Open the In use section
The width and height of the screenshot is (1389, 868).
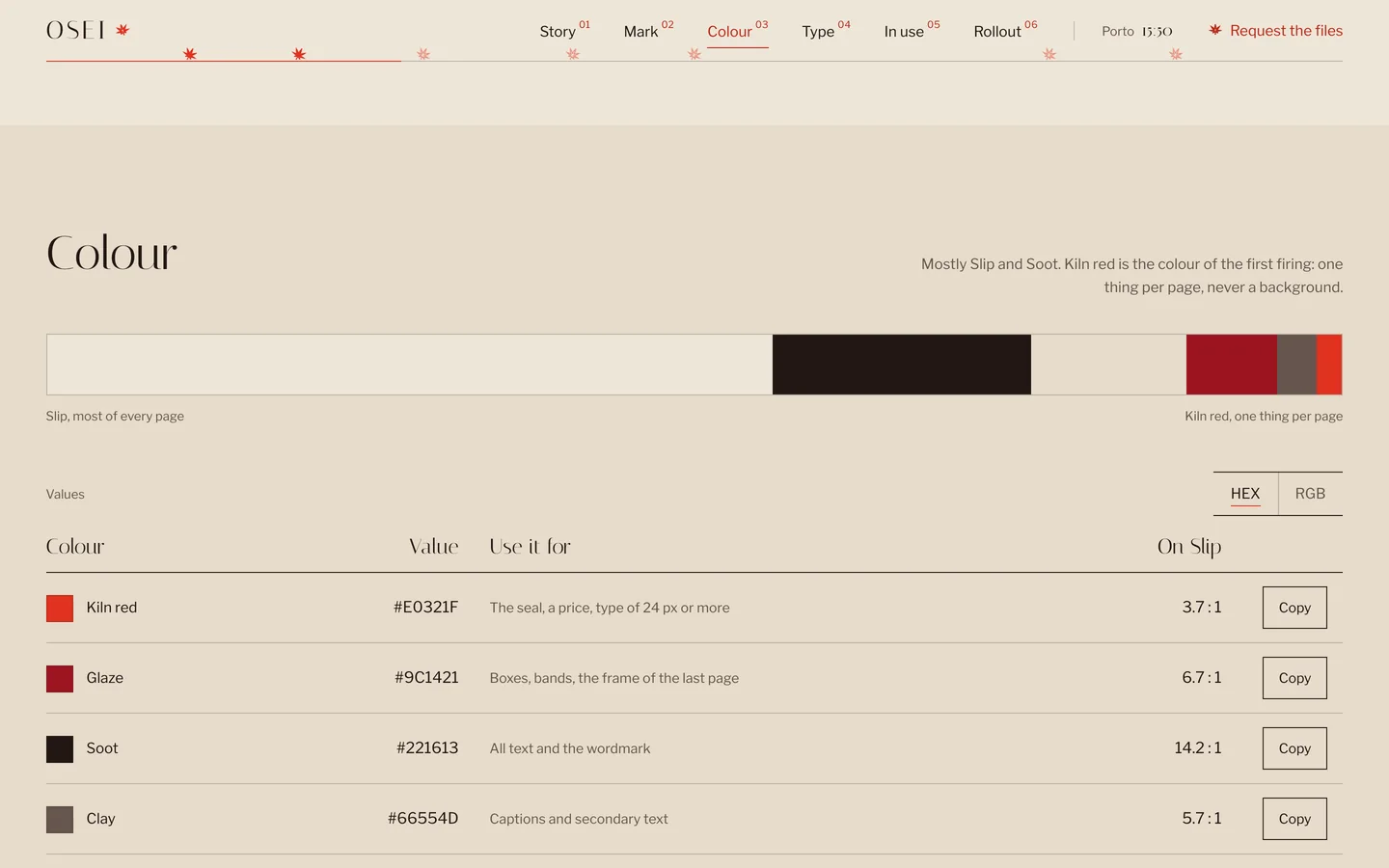click(912, 31)
